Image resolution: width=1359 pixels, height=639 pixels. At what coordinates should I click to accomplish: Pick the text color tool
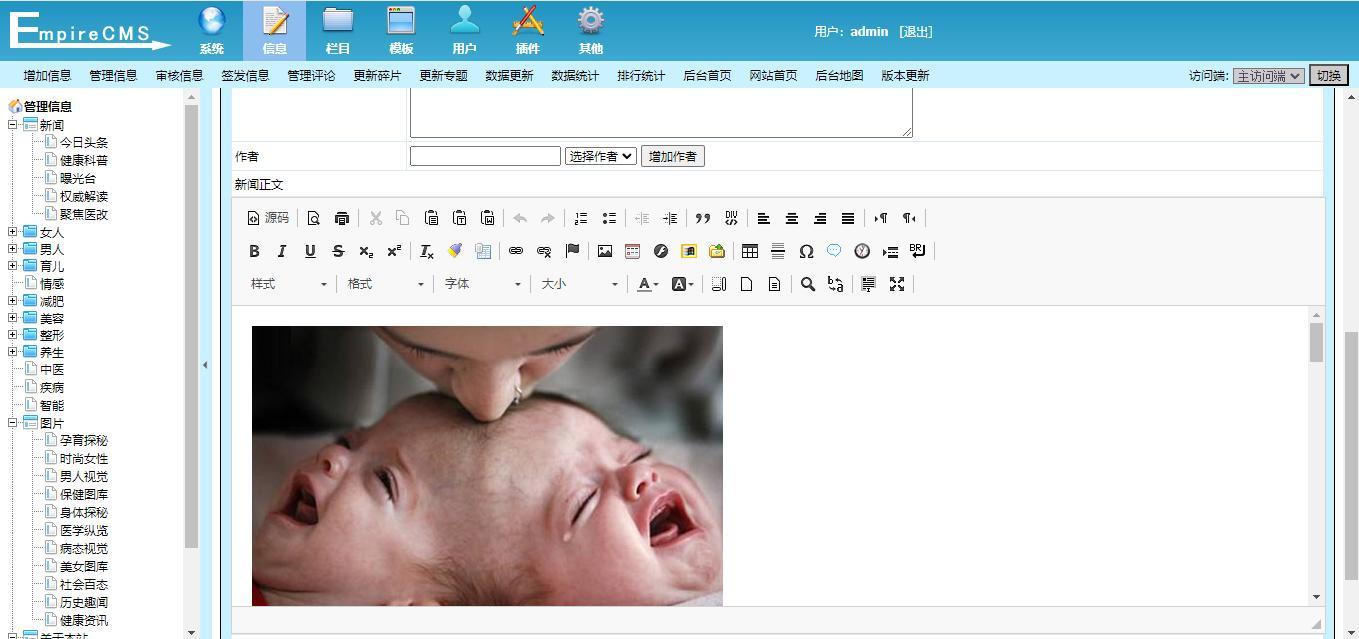648,284
